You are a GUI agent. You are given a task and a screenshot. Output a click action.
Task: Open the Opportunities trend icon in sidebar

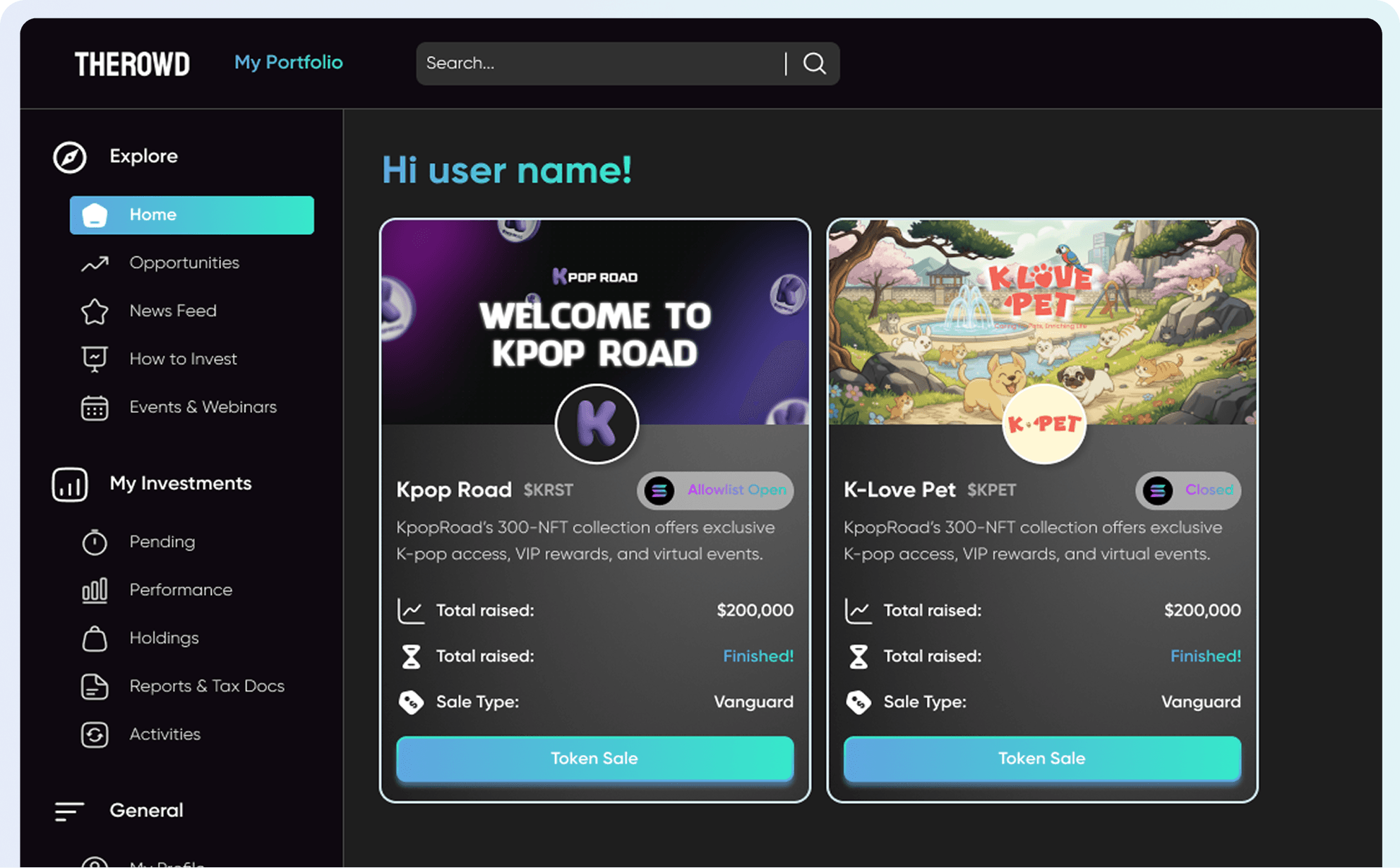(94, 263)
